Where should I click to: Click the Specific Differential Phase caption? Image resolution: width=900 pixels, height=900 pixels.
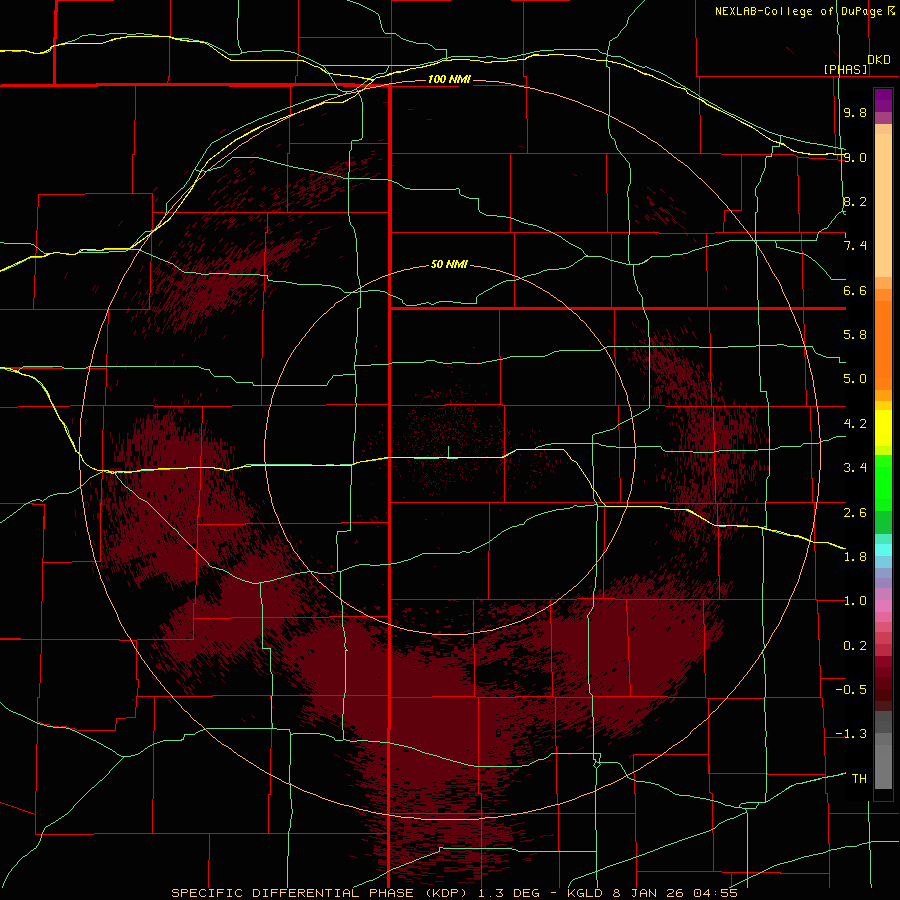pyautogui.click(x=454, y=893)
